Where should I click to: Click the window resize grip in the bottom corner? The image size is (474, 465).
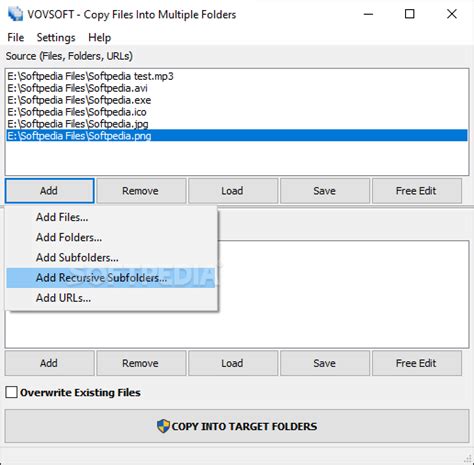[x=468, y=459]
